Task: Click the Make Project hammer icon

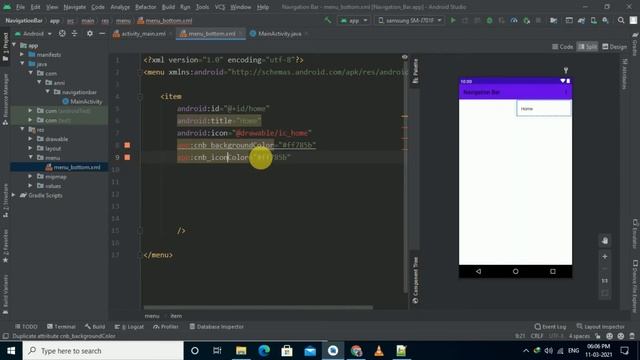Action: coord(328,20)
